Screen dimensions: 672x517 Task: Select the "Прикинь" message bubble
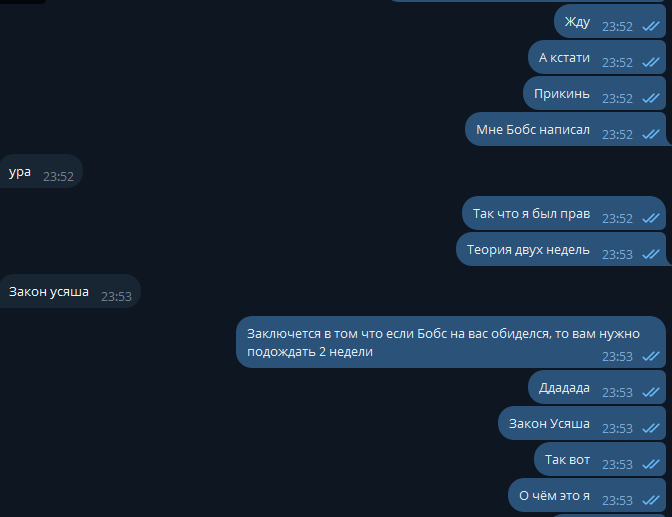594,93
